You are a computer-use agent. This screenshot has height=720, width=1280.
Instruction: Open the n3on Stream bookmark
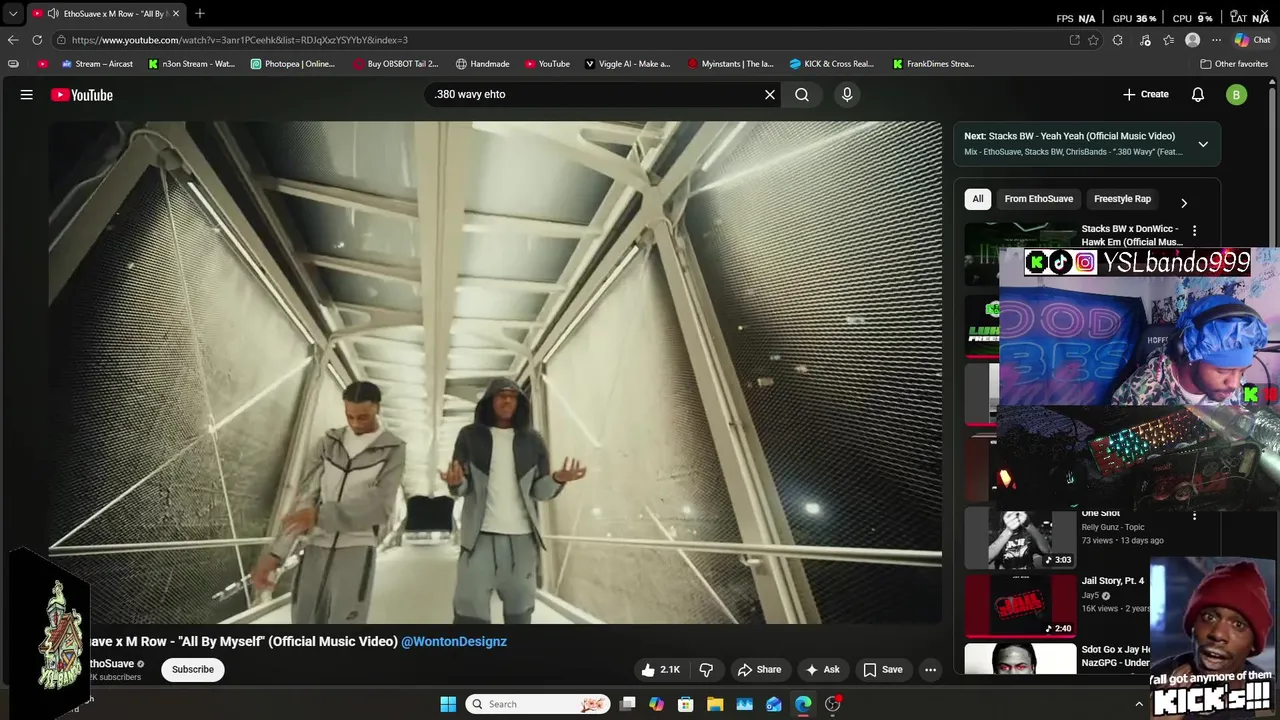coord(191,64)
